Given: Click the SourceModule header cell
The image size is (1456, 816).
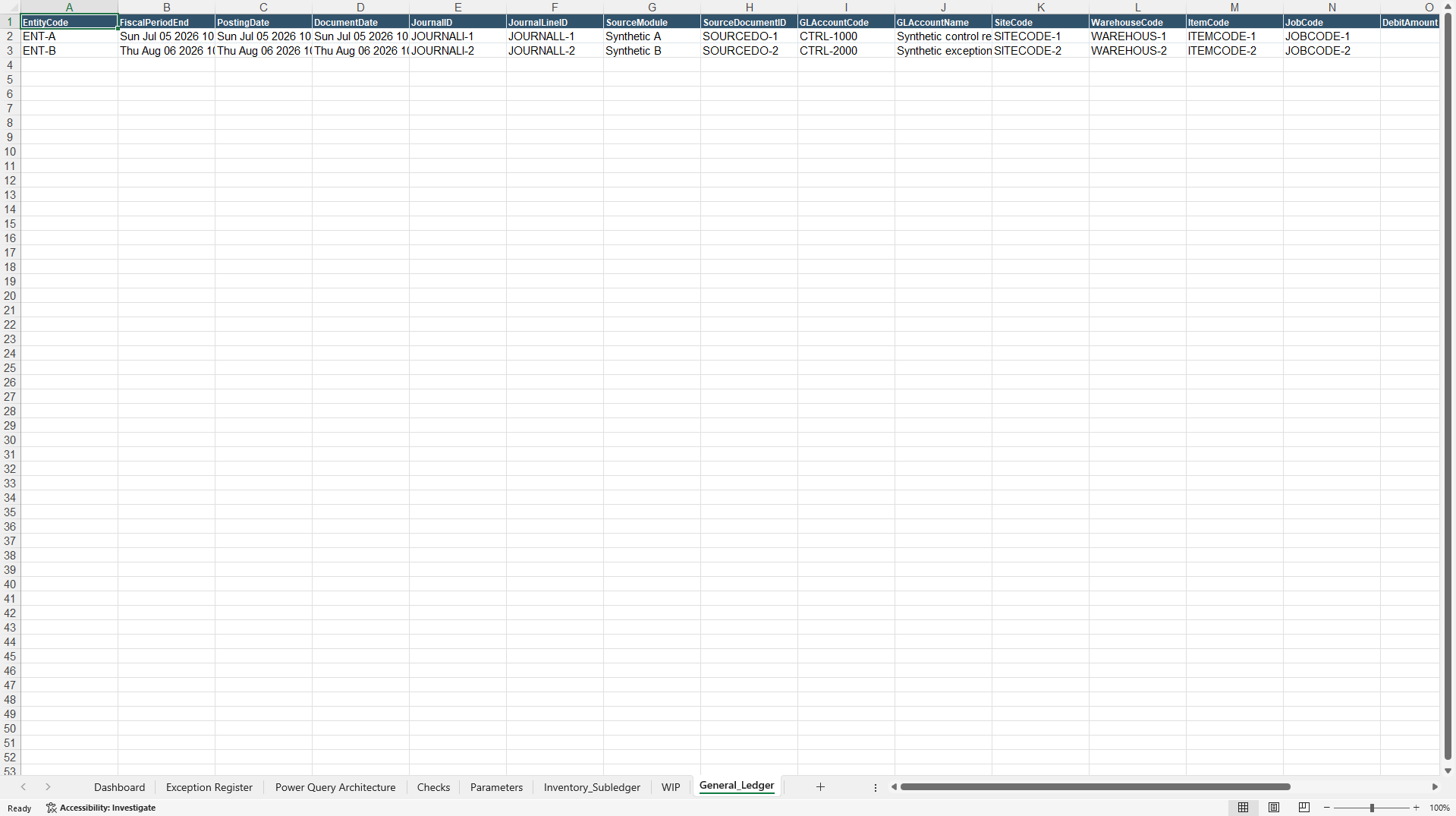Looking at the screenshot, I should click(652, 22).
